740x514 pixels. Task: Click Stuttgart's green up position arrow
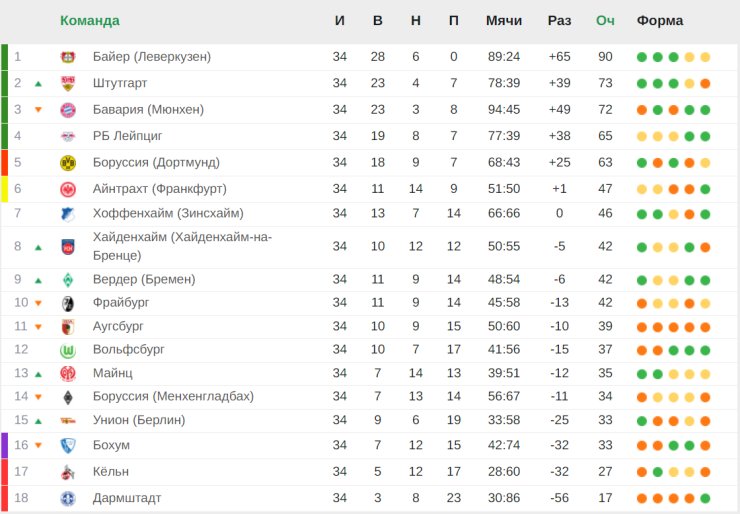pos(38,84)
